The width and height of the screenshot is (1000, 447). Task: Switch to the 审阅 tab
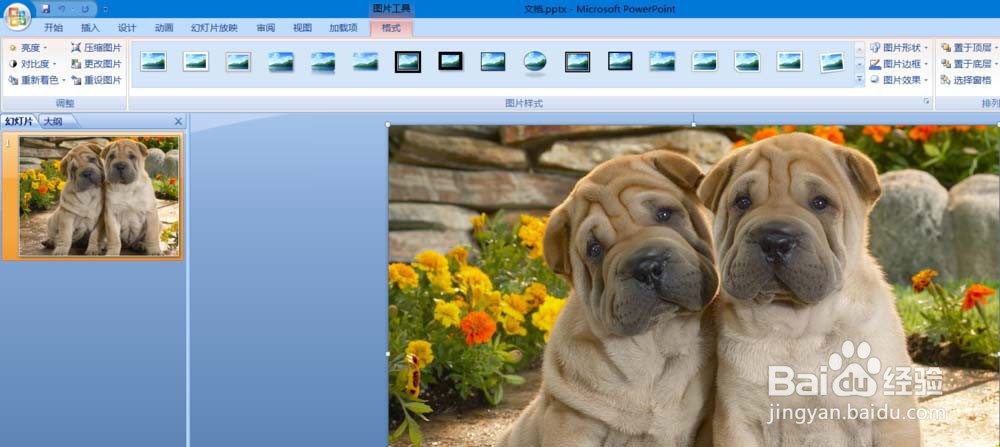(x=265, y=27)
